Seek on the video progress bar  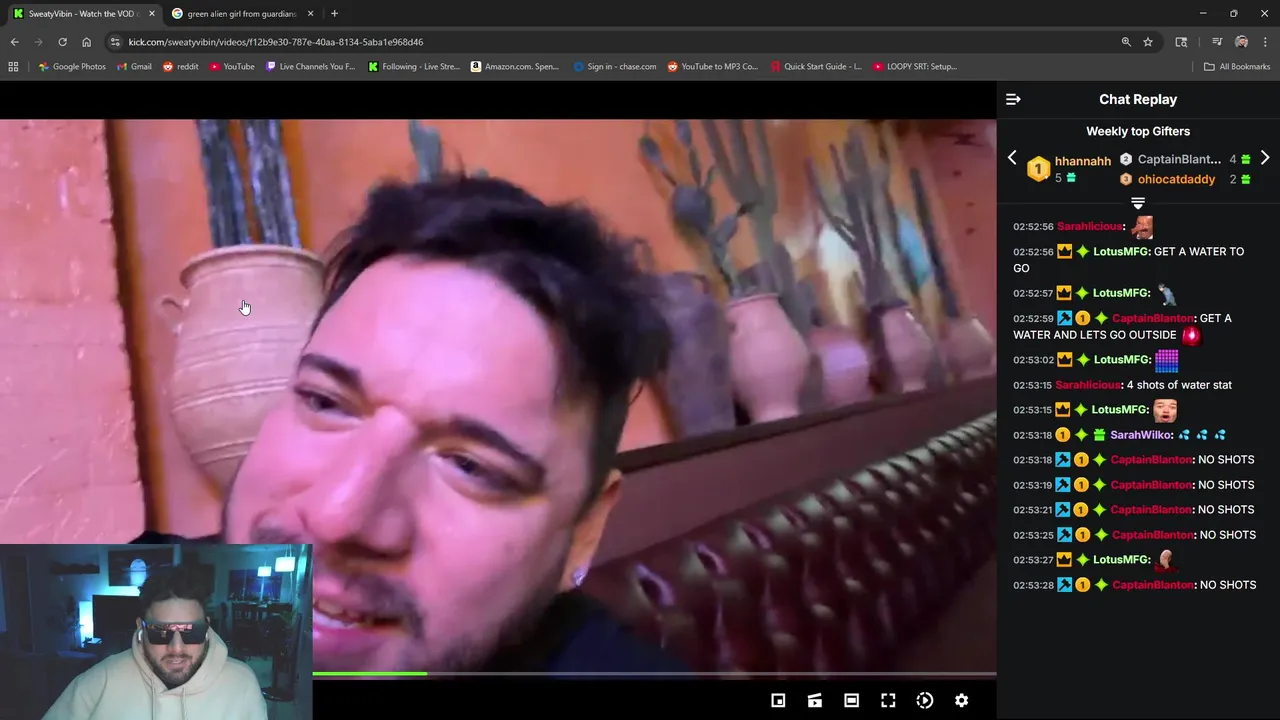tap(654, 674)
